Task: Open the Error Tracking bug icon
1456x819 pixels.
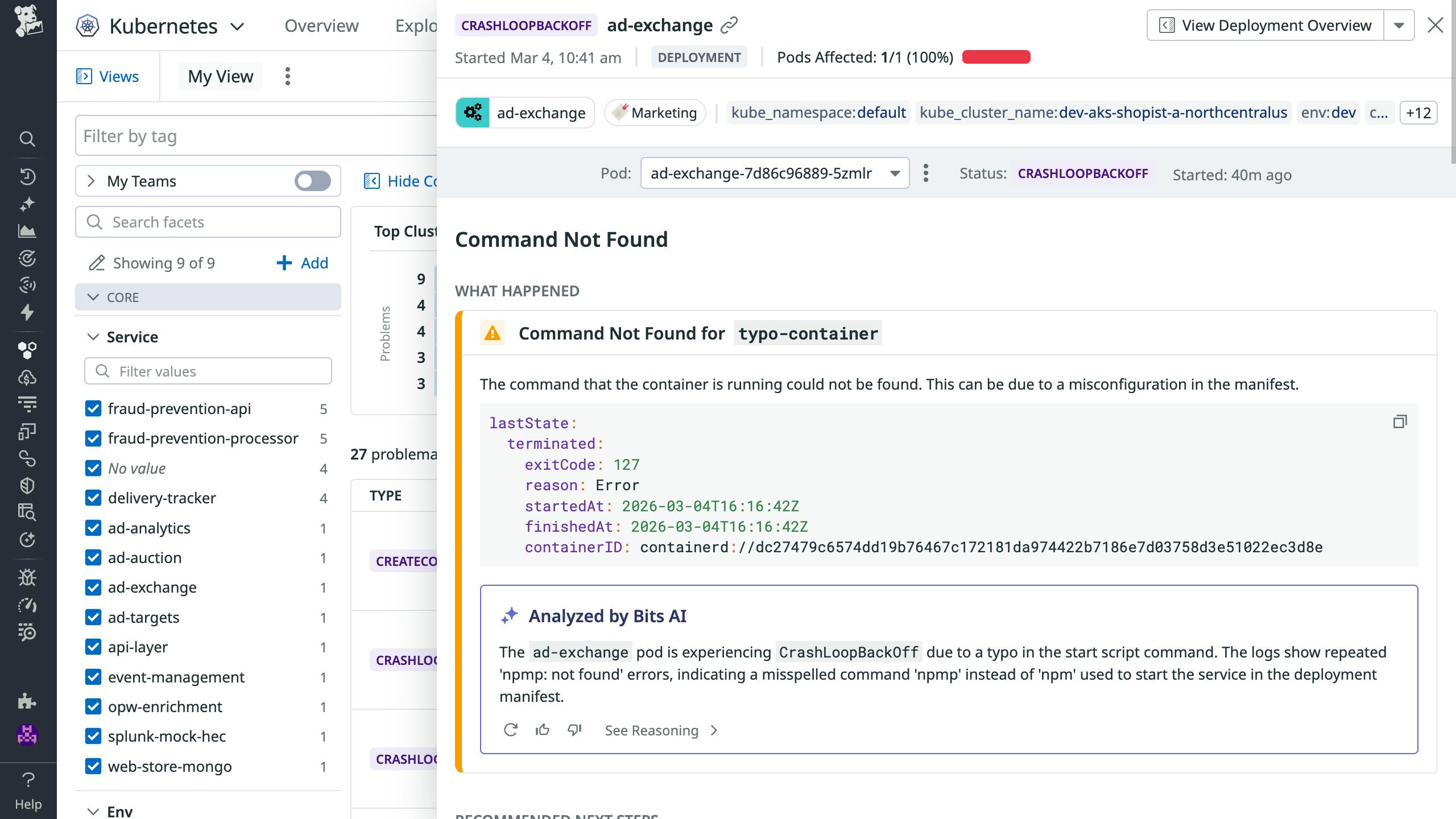Action: point(28,577)
